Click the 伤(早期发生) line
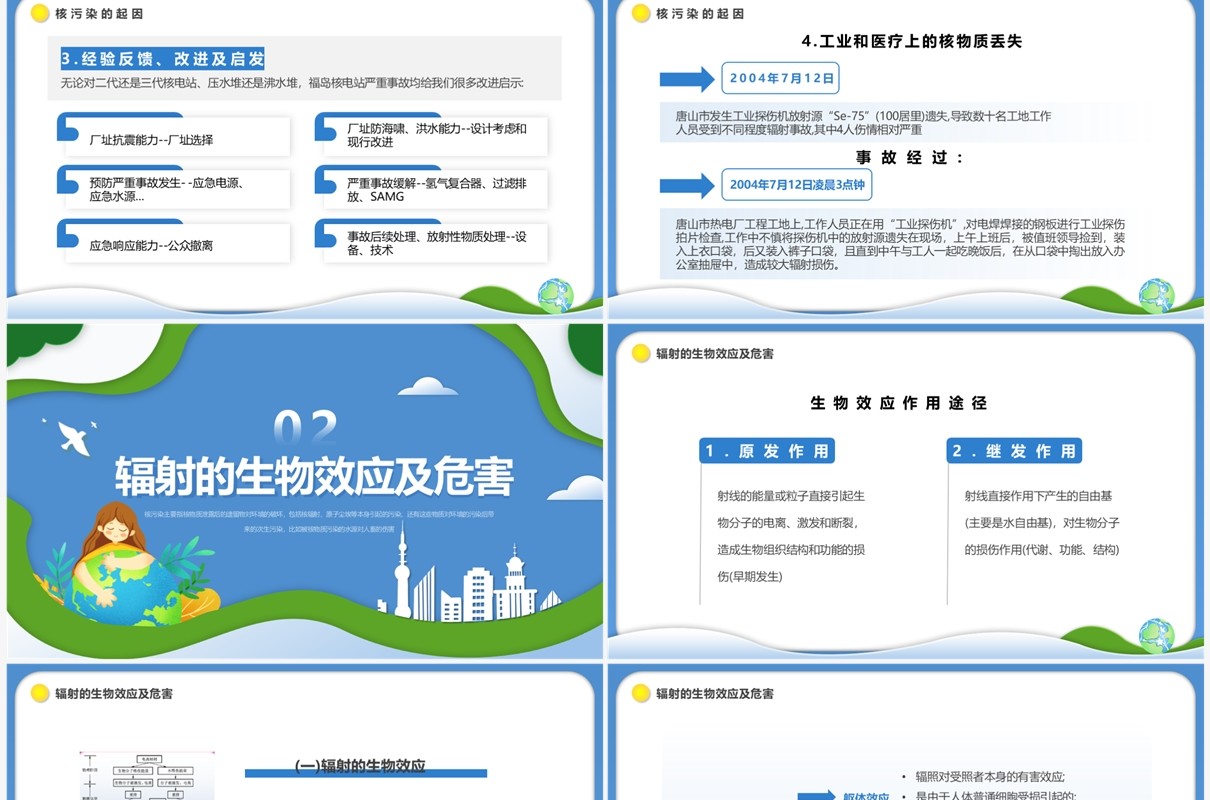This screenshot has width=1210, height=800. [750, 577]
